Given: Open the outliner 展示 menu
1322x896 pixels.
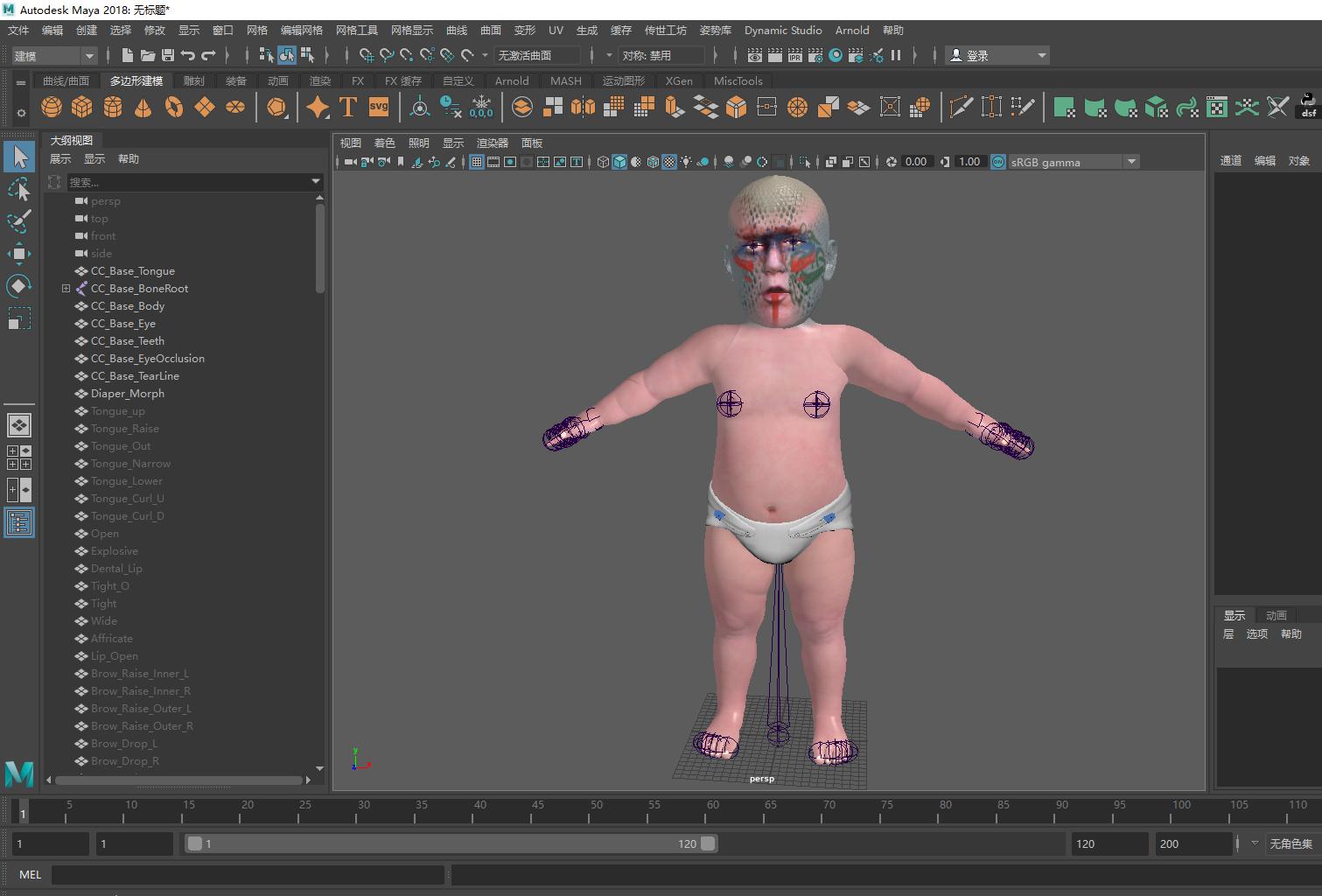Looking at the screenshot, I should 60,158.
